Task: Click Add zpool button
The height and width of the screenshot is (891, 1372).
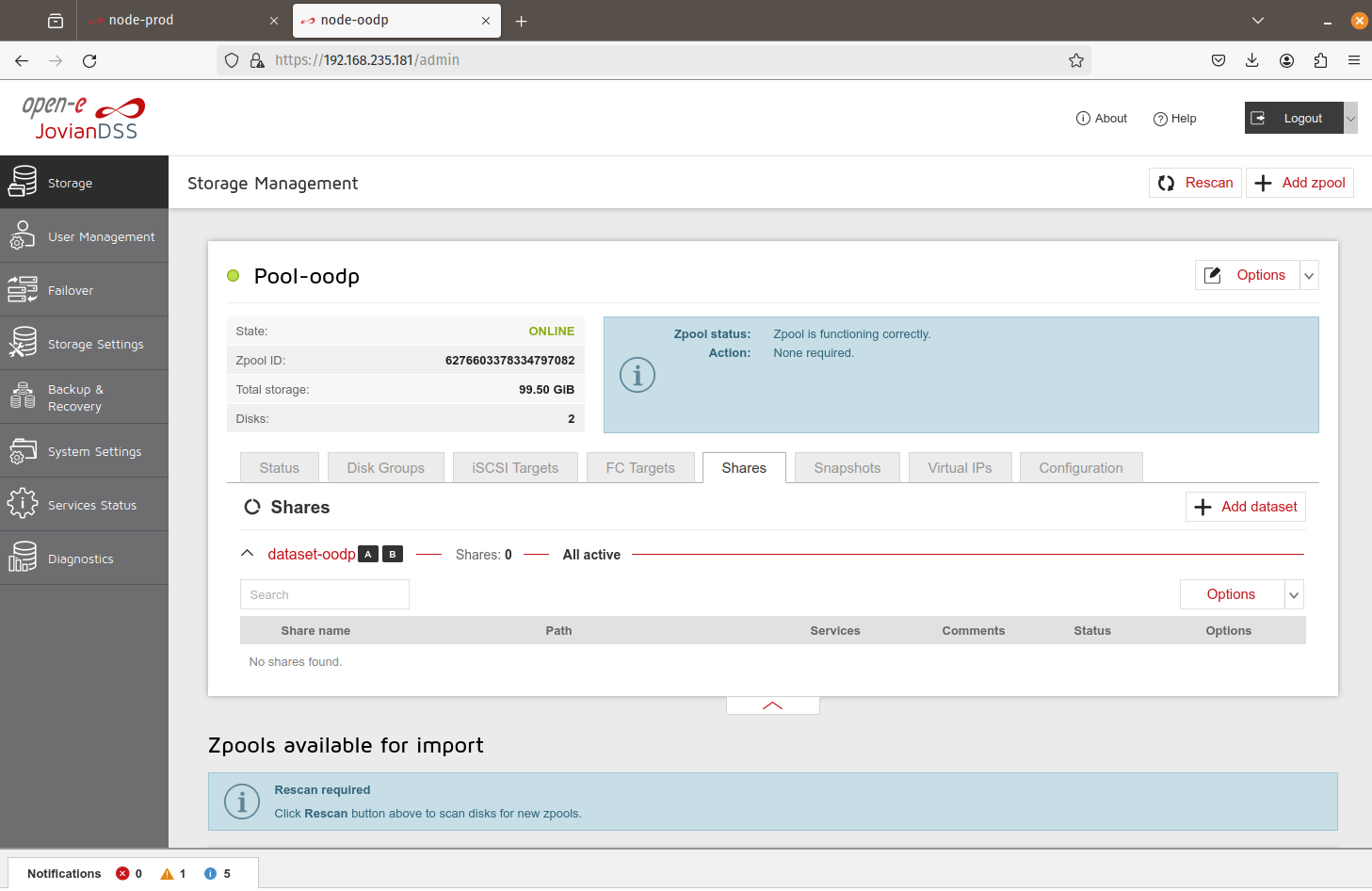Action: (x=1299, y=183)
